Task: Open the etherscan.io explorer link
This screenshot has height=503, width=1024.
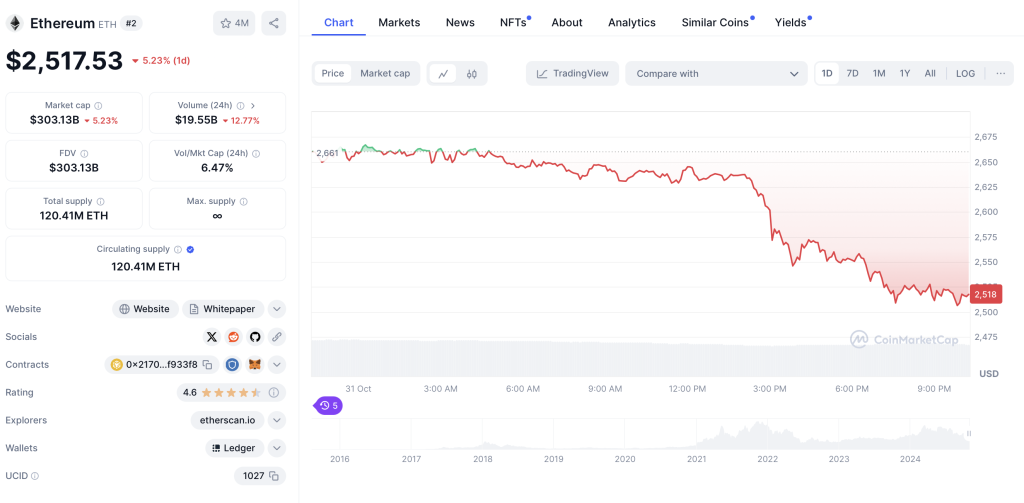Action: pyautogui.click(x=227, y=420)
